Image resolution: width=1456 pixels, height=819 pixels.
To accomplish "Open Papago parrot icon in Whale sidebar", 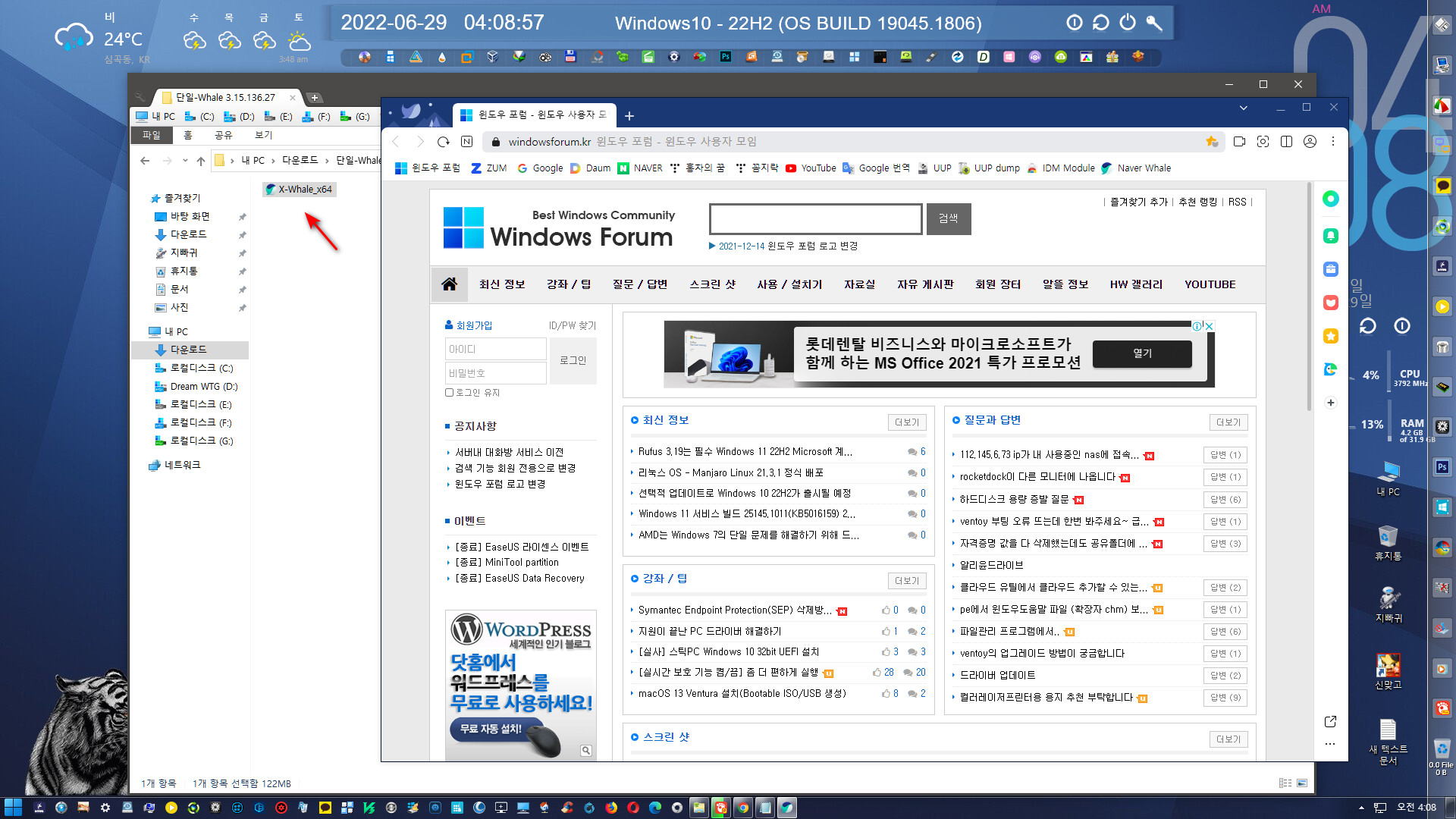I will pyautogui.click(x=1331, y=369).
